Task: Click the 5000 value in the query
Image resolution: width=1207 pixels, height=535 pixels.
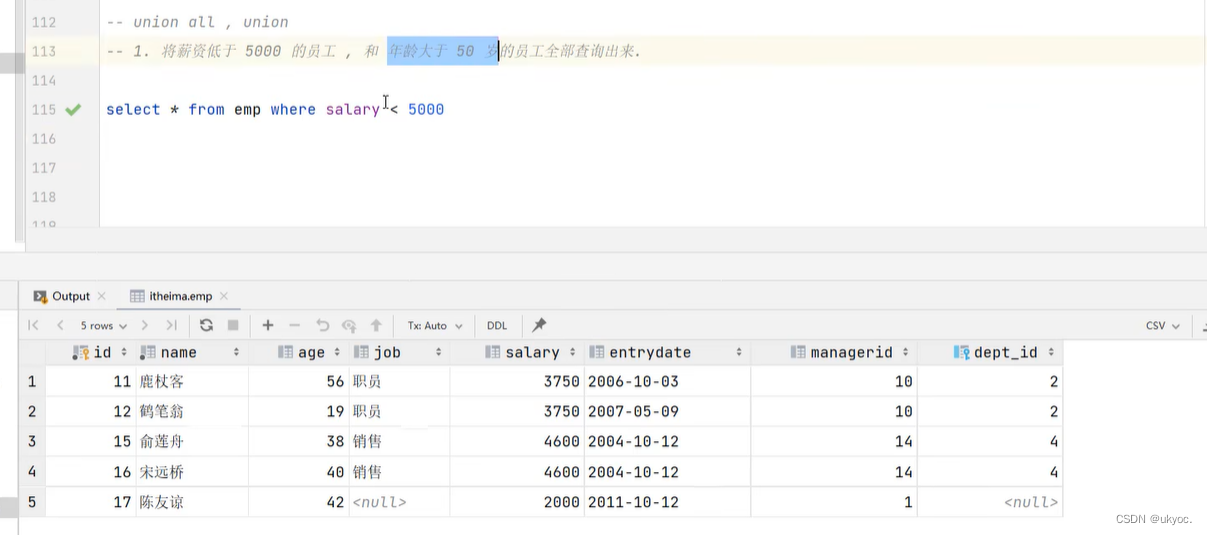Action: [426, 109]
